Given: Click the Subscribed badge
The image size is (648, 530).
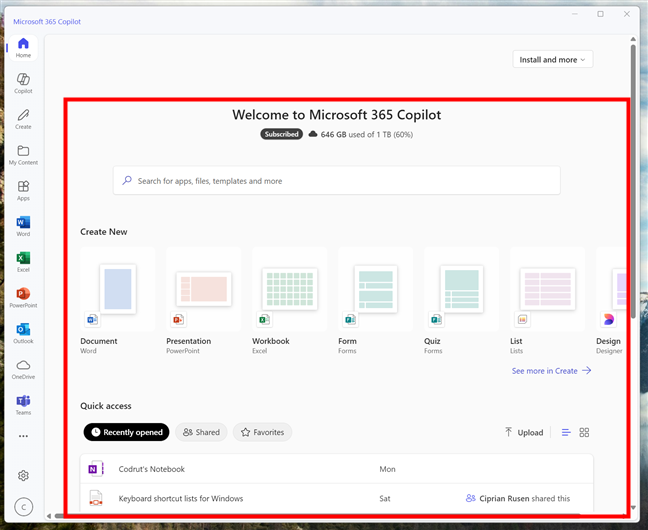Looking at the screenshot, I should tap(281, 134).
